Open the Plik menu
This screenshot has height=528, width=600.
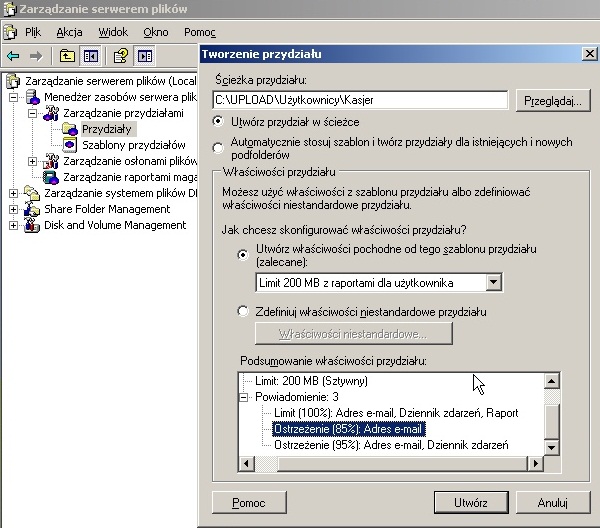coord(33,32)
